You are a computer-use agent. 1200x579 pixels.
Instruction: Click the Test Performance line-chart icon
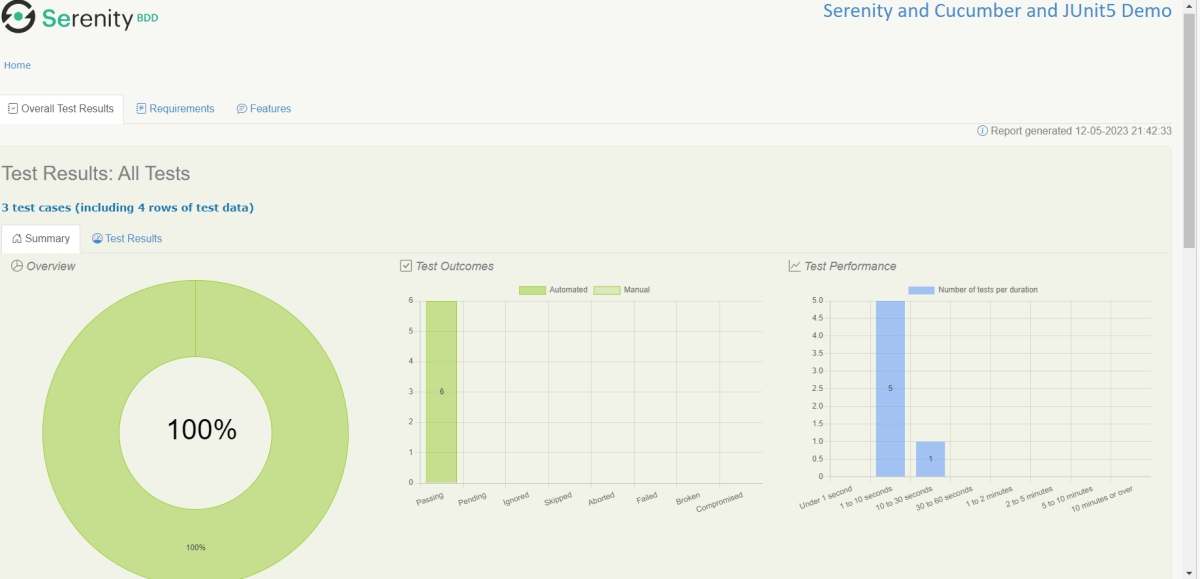point(794,266)
